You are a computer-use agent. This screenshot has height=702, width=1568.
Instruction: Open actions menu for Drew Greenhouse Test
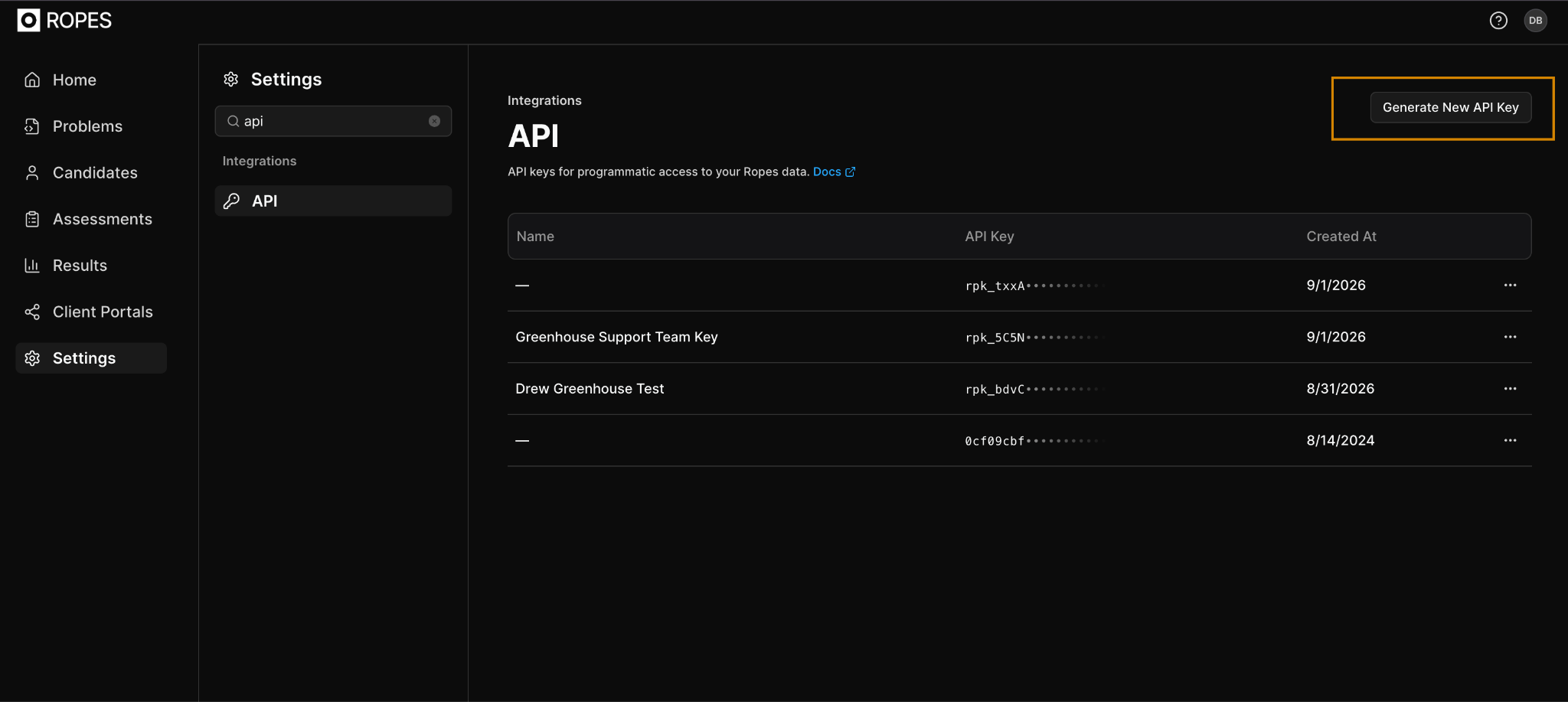(1510, 389)
